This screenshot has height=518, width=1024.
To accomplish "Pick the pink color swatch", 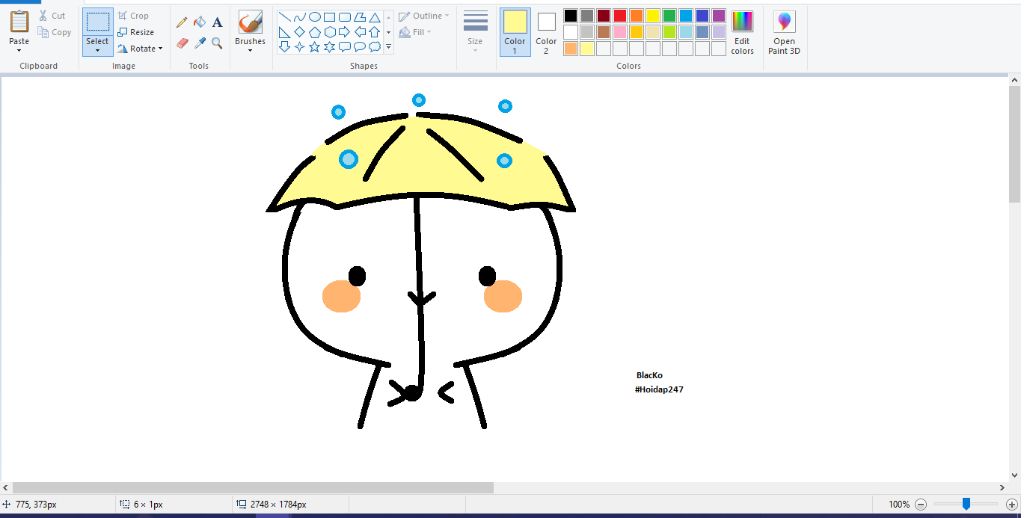I will (620, 32).
